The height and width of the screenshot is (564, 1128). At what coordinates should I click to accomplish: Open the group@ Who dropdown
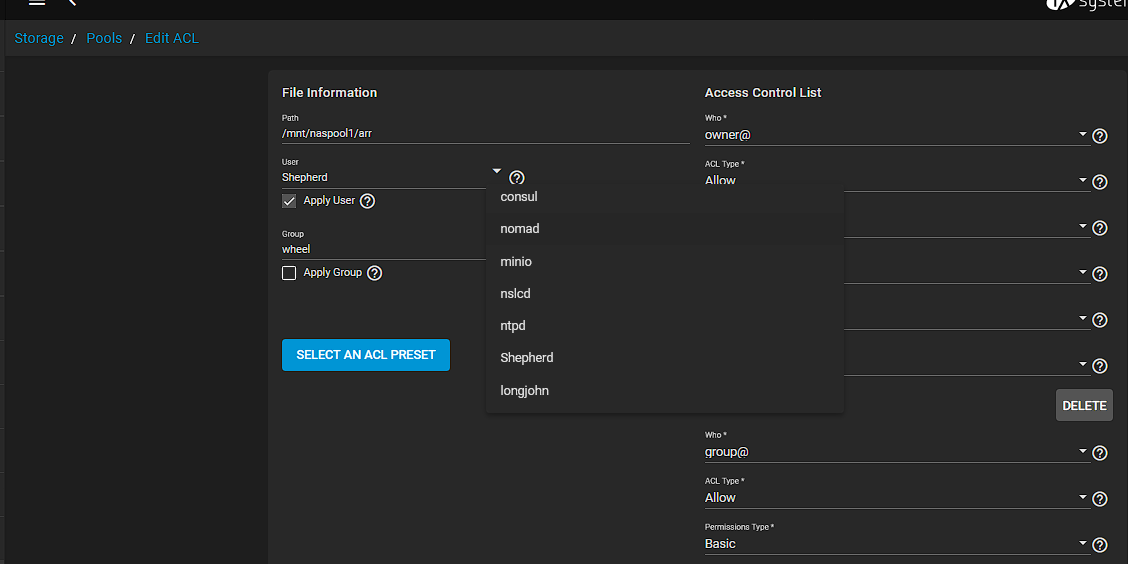896,452
